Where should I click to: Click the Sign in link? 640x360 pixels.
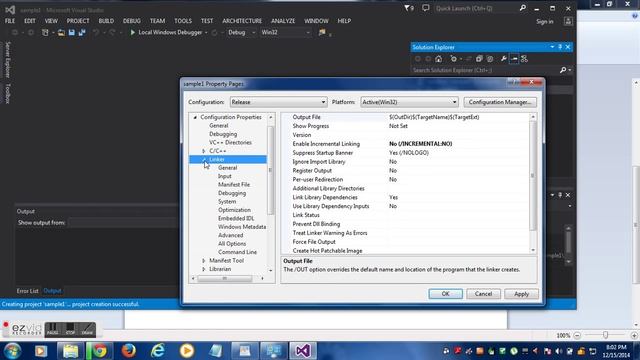(544, 21)
